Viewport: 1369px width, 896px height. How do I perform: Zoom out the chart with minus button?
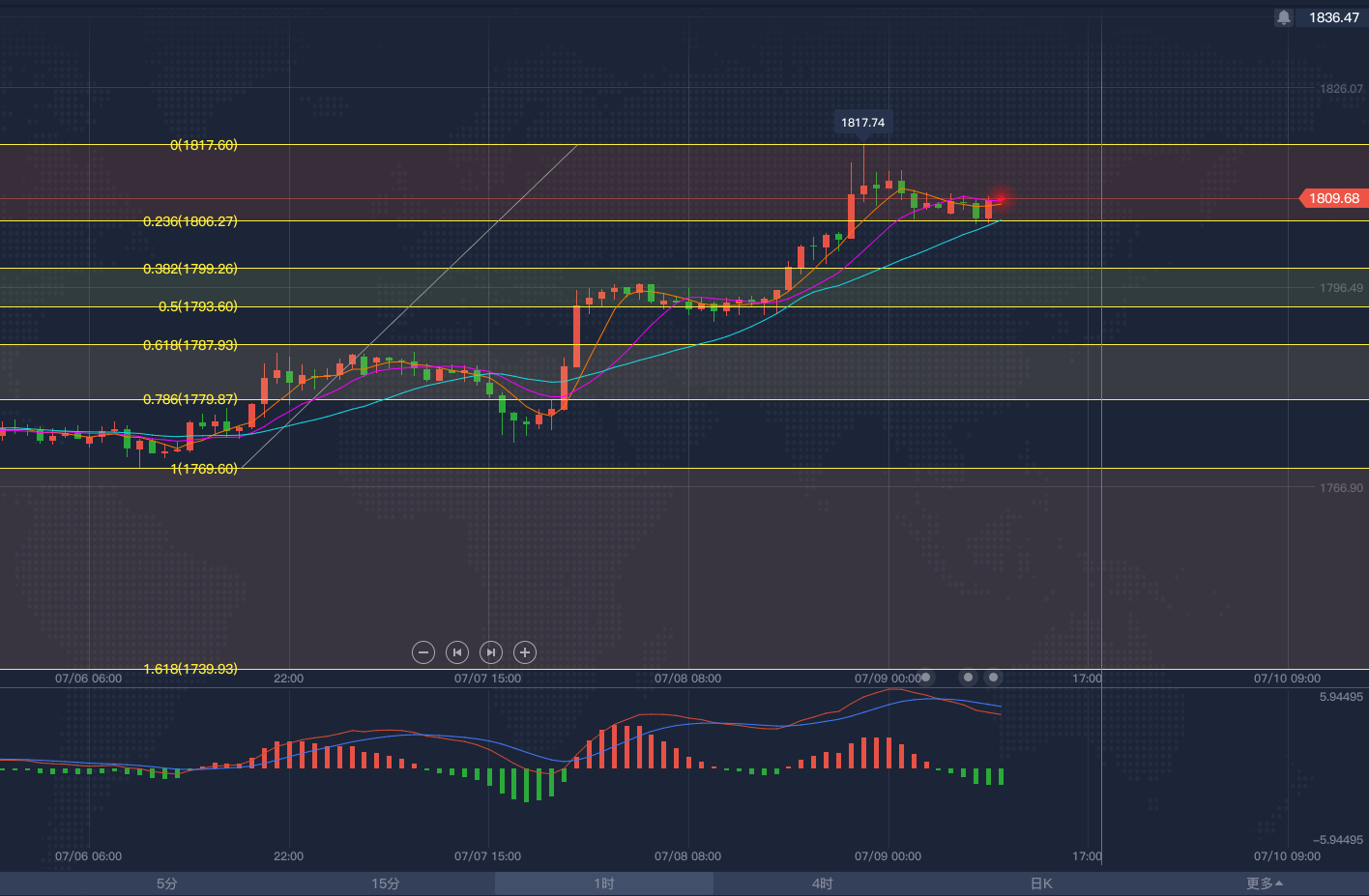pyautogui.click(x=423, y=652)
